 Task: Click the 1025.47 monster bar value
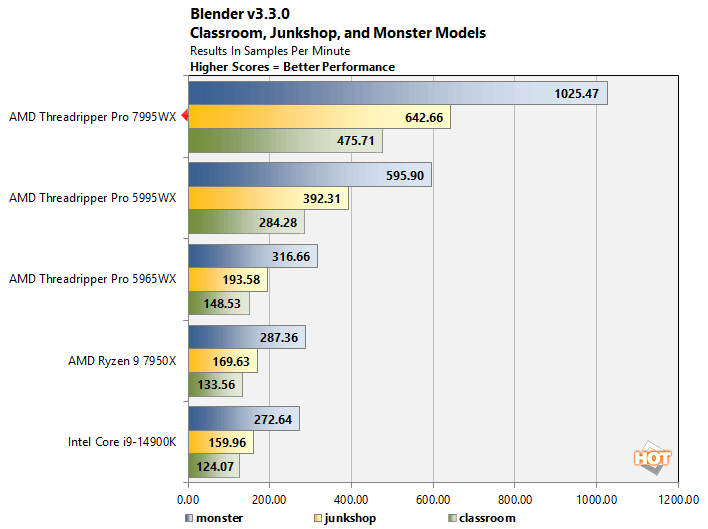[577, 93]
